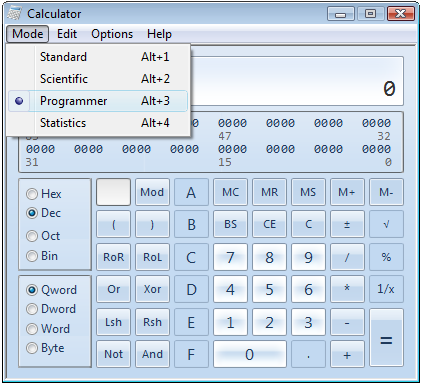Click digit 3 button
Screen dimensions: 422x384
pyautogui.click(x=308, y=322)
